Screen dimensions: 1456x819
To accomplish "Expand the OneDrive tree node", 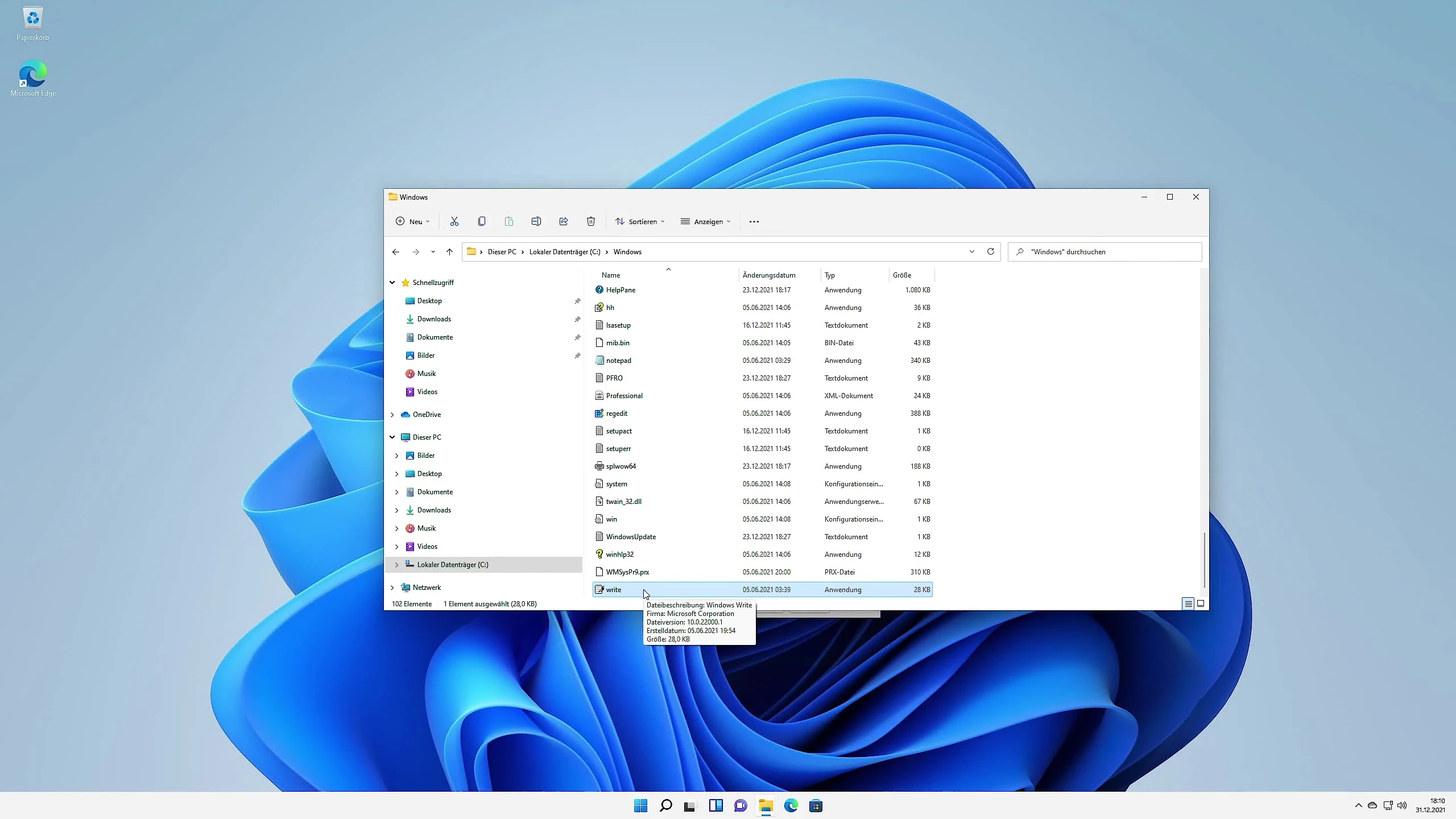I will 392,415.
